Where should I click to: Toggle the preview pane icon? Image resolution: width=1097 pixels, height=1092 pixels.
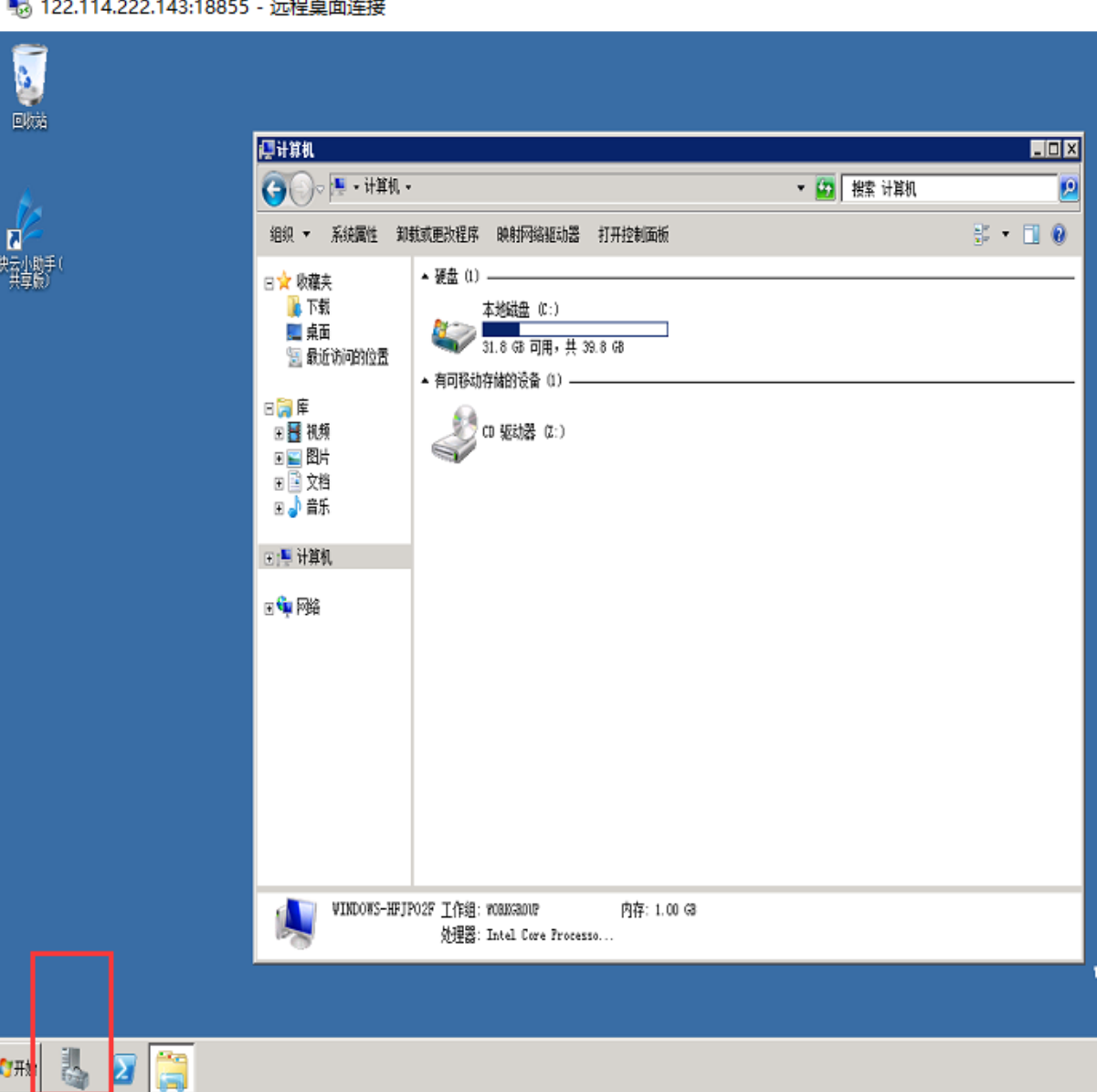pyautogui.click(x=1031, y=235)
